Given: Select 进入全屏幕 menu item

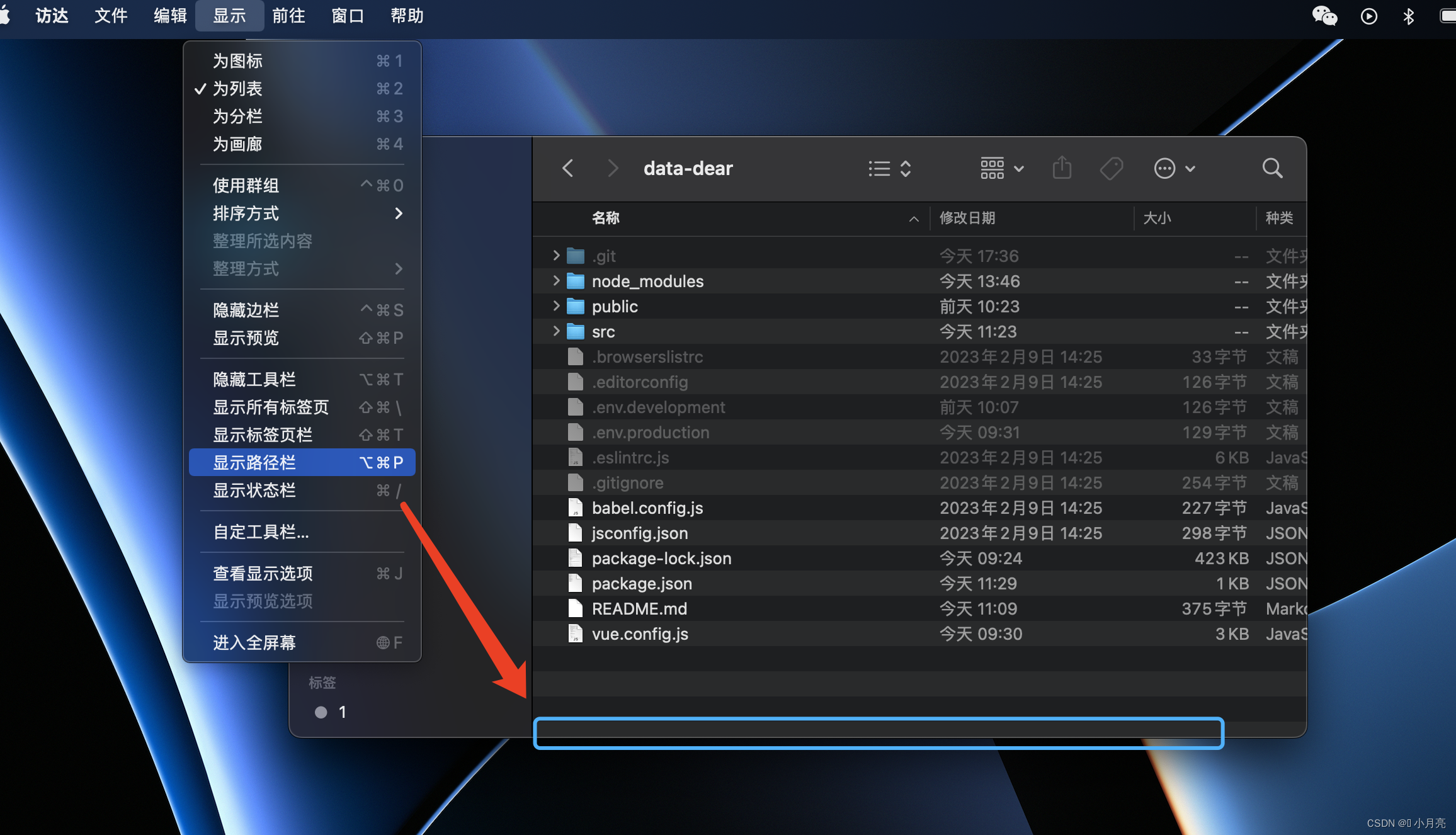Looking at the screenshot, I should click(302, 643).
